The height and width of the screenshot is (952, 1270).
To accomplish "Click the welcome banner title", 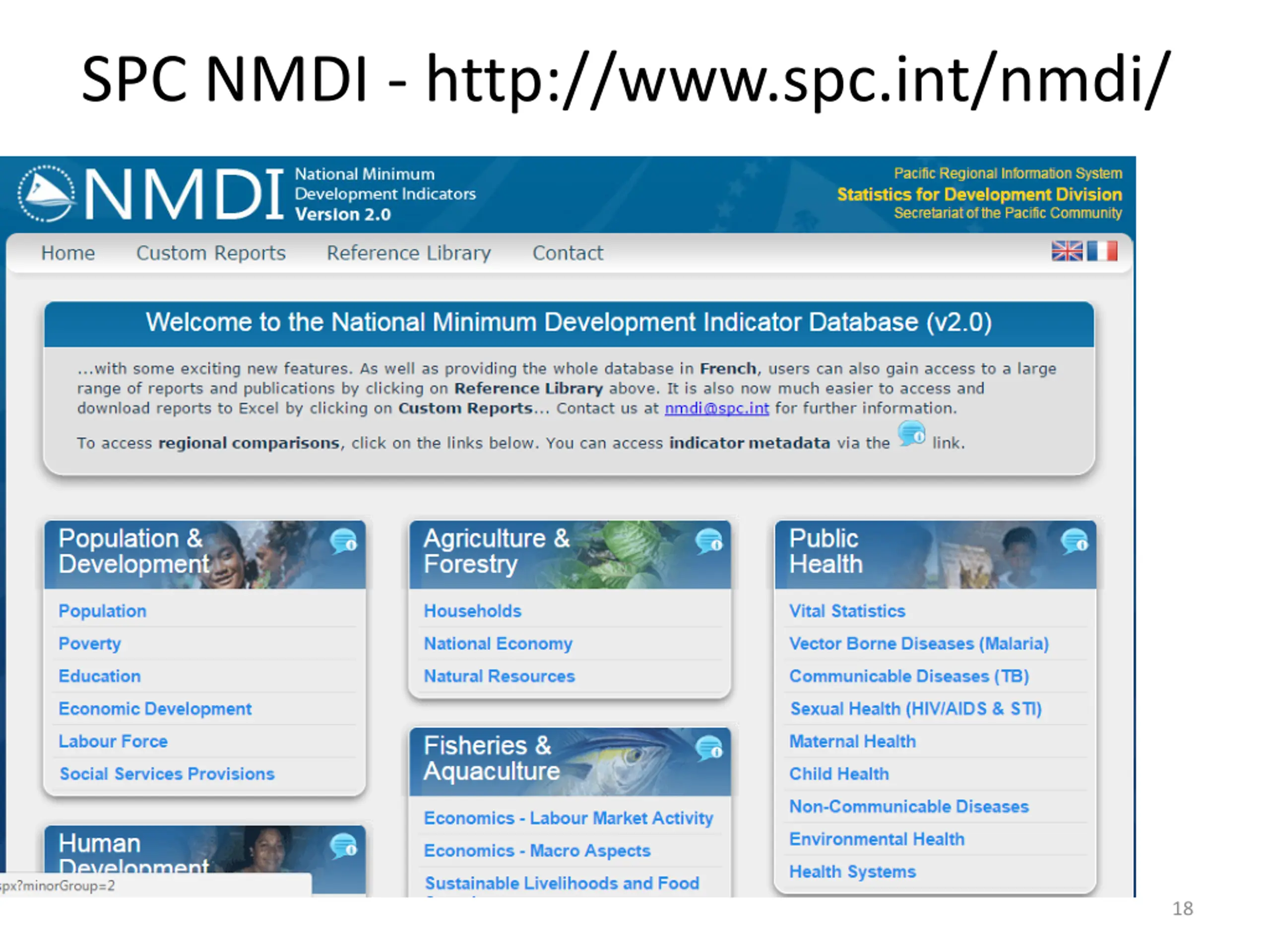I will [569, 322].
